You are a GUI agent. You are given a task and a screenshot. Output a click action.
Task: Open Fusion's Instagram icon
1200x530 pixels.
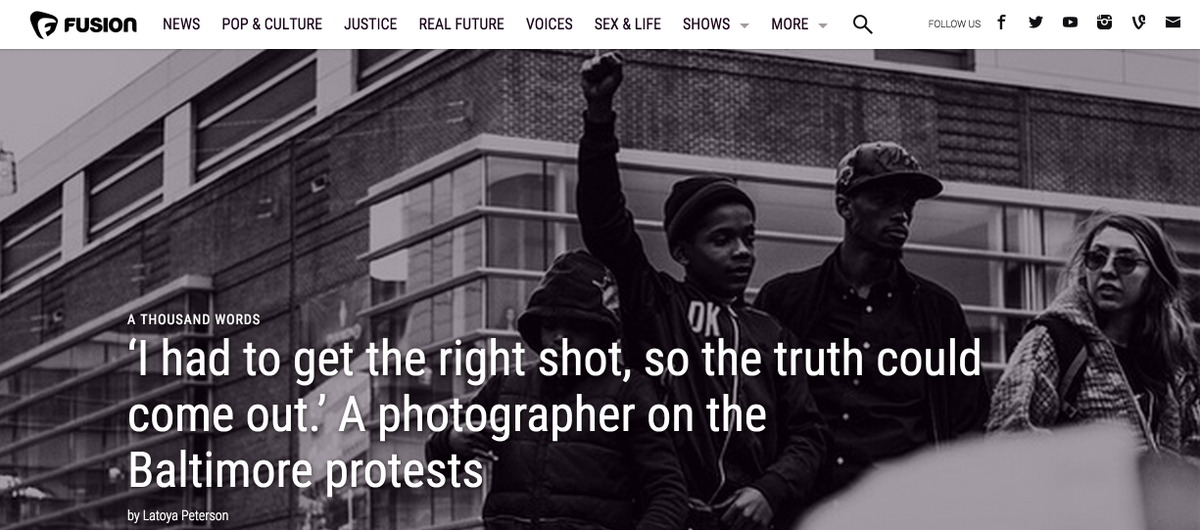[1104, 23]
